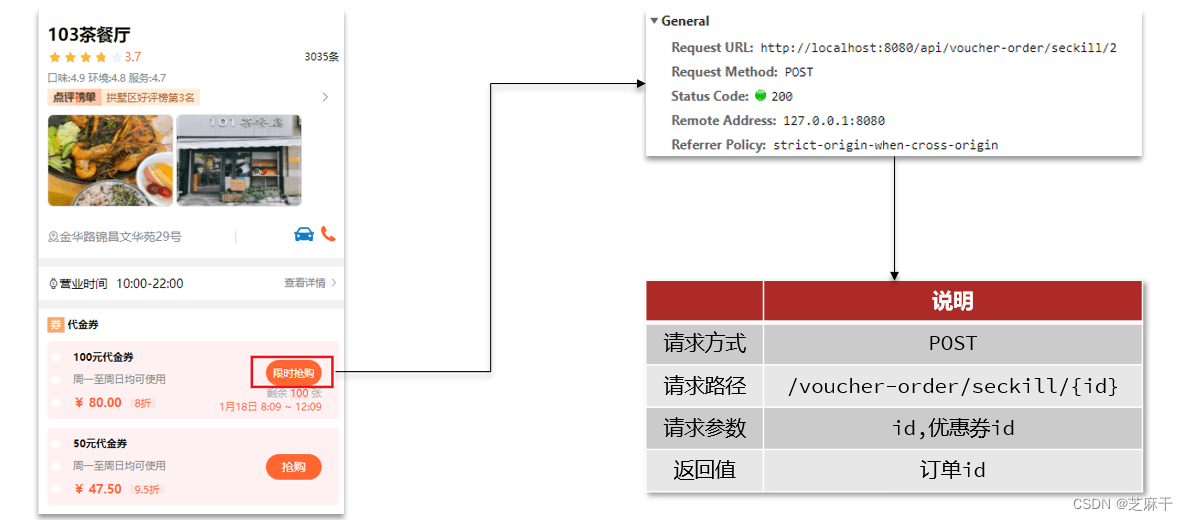Click 抢购 button for 50元代金券
This screenshot has width=1188, height=520.
[293, 467]
